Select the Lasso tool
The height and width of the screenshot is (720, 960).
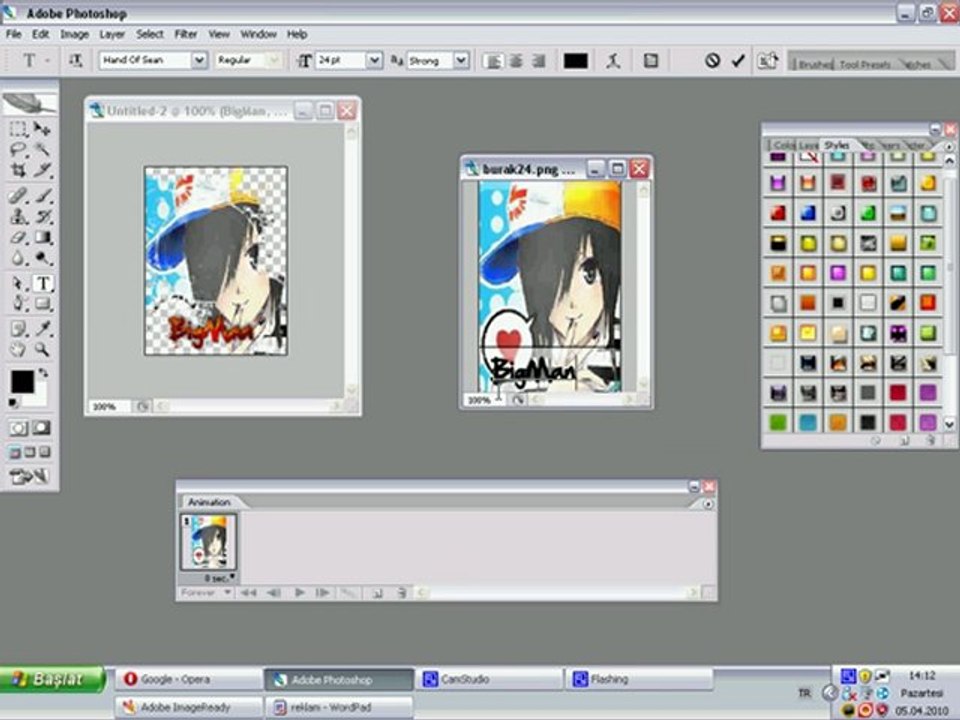pos(18,149)
